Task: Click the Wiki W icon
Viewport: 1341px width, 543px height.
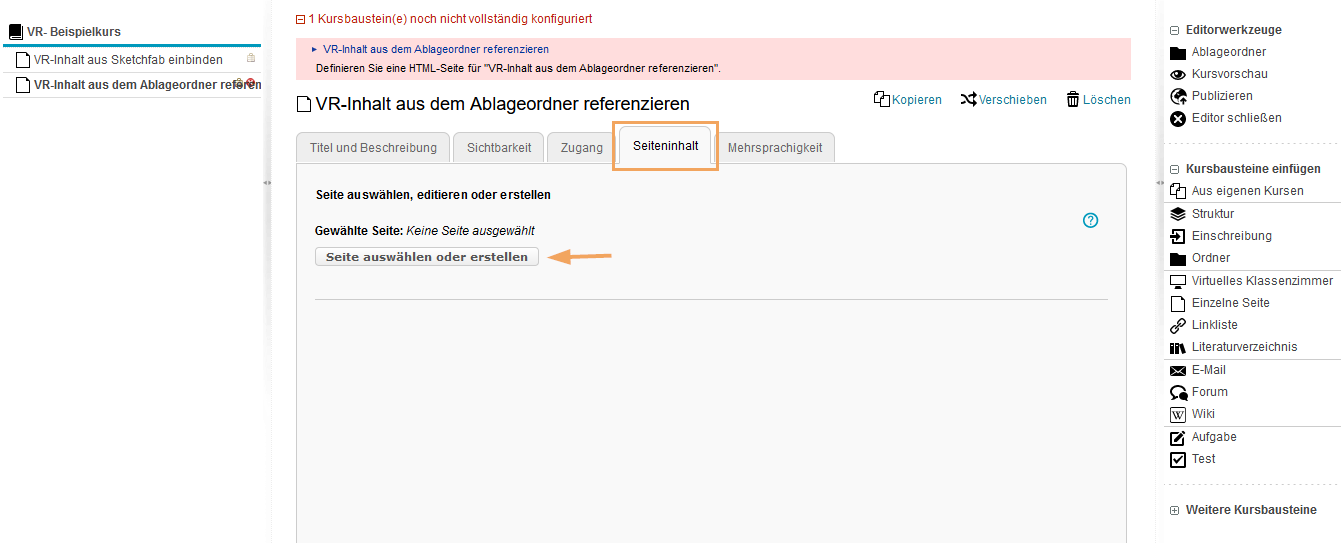Action: [1177, 415]
